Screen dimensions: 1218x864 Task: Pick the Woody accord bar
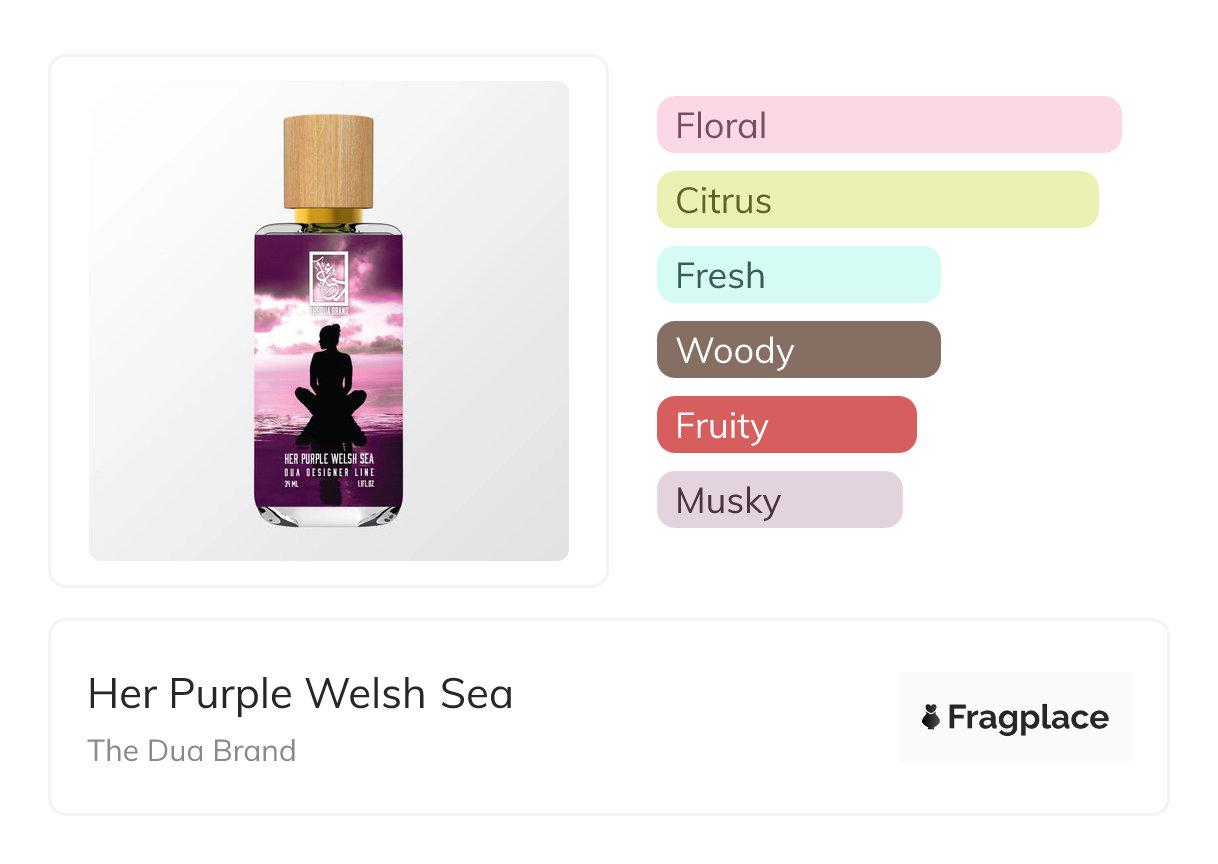798,350
